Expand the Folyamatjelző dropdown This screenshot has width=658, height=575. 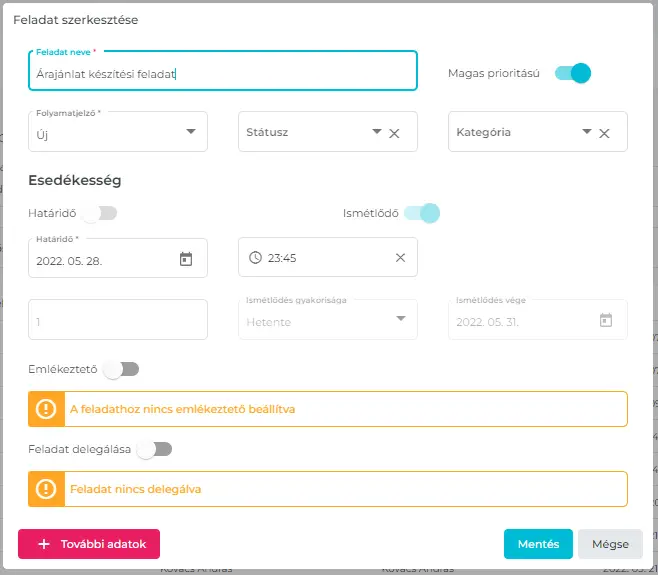click(191, 132)
